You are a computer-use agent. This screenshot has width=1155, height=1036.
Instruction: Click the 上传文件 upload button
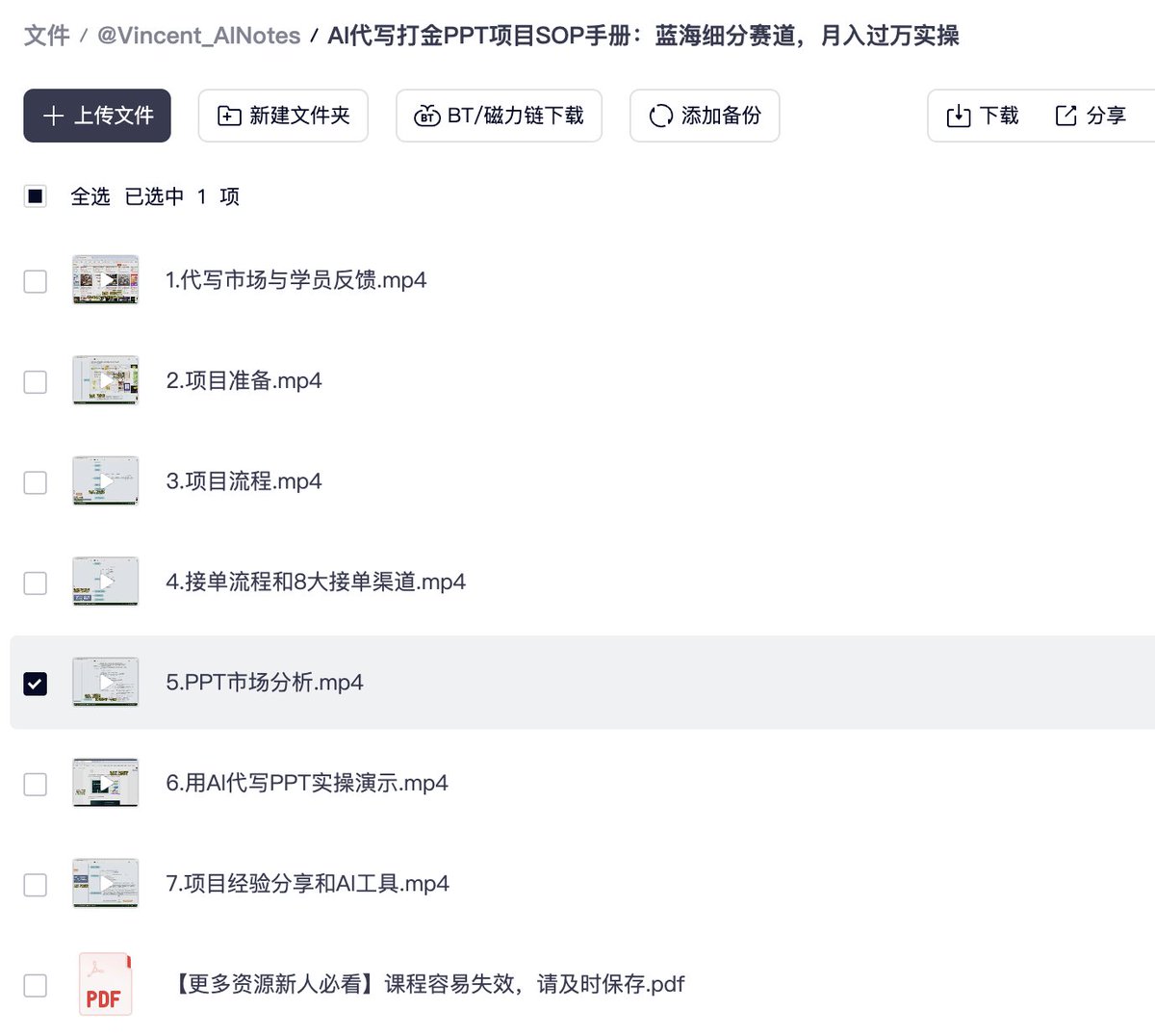(x=97, y=116)
